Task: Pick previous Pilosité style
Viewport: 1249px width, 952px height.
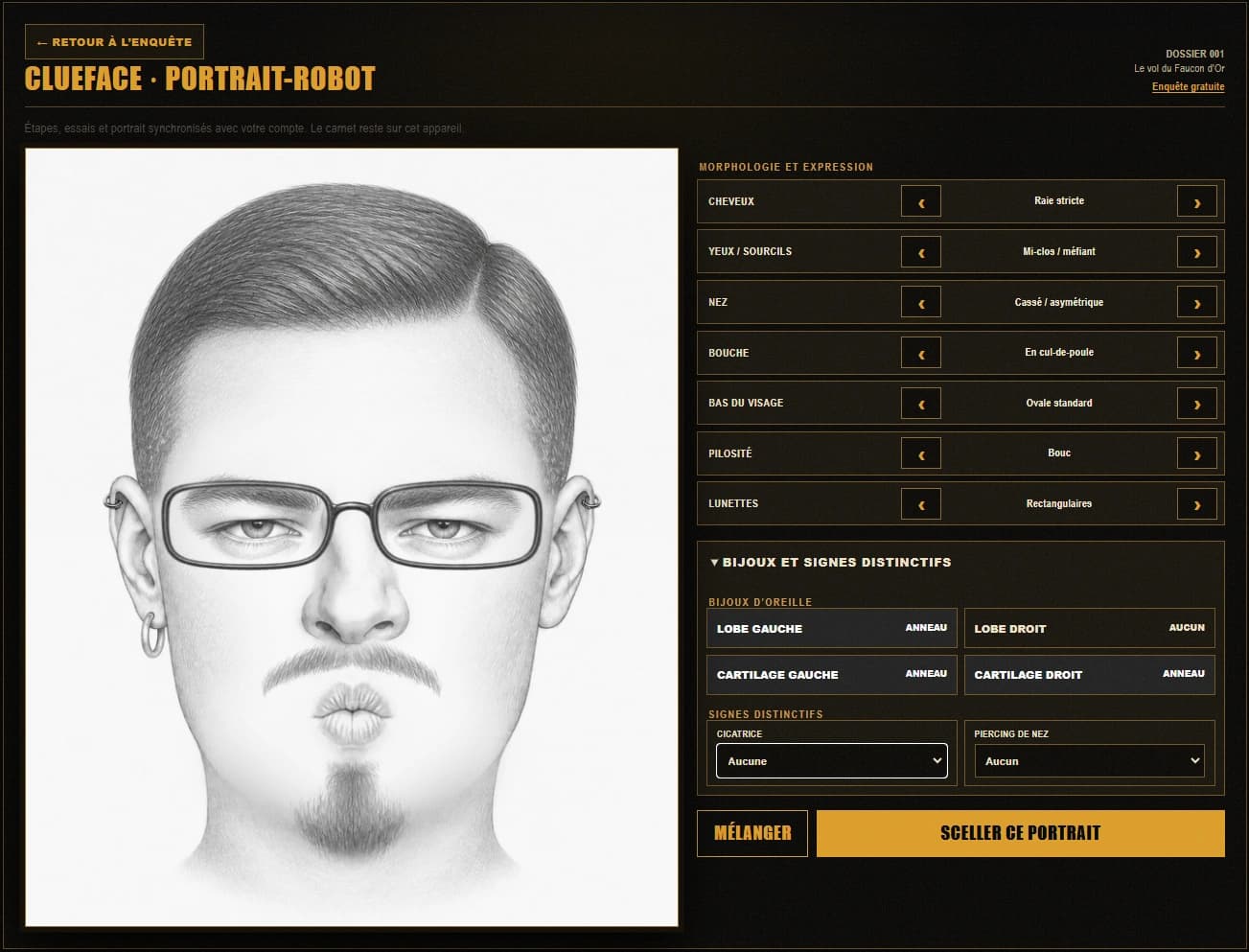Action: (921, 453)
